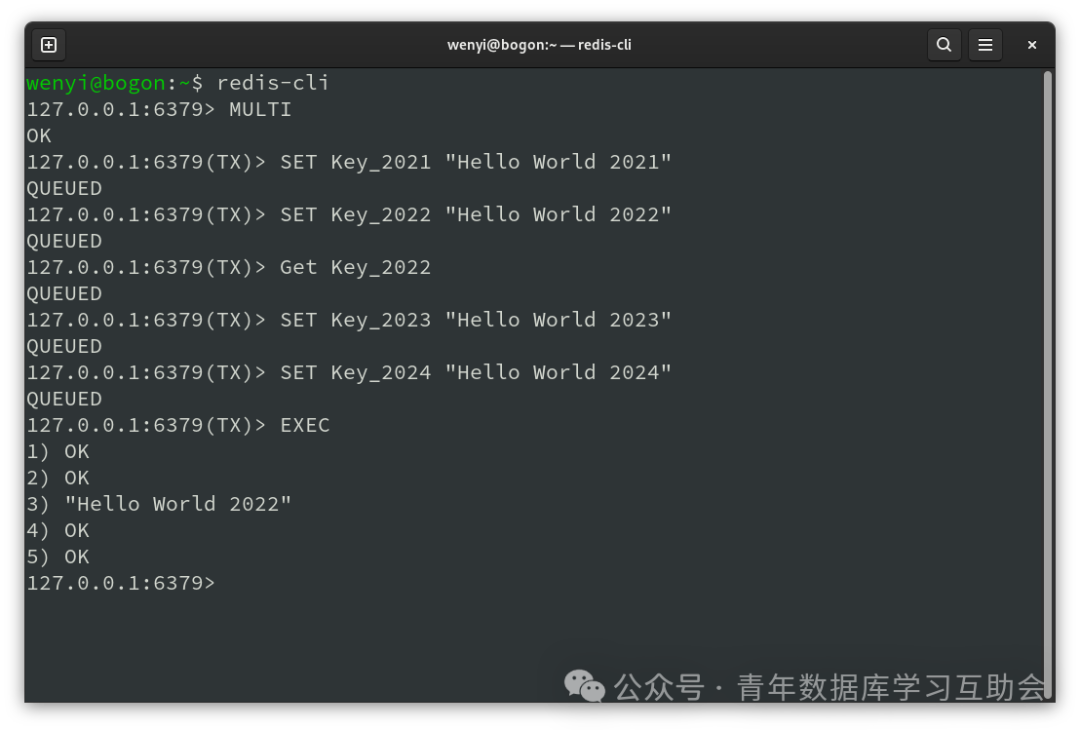Click QUEUED reply under SET Key_2024
Viewport: 1080px width, 730px height.
tap(64, 399)
